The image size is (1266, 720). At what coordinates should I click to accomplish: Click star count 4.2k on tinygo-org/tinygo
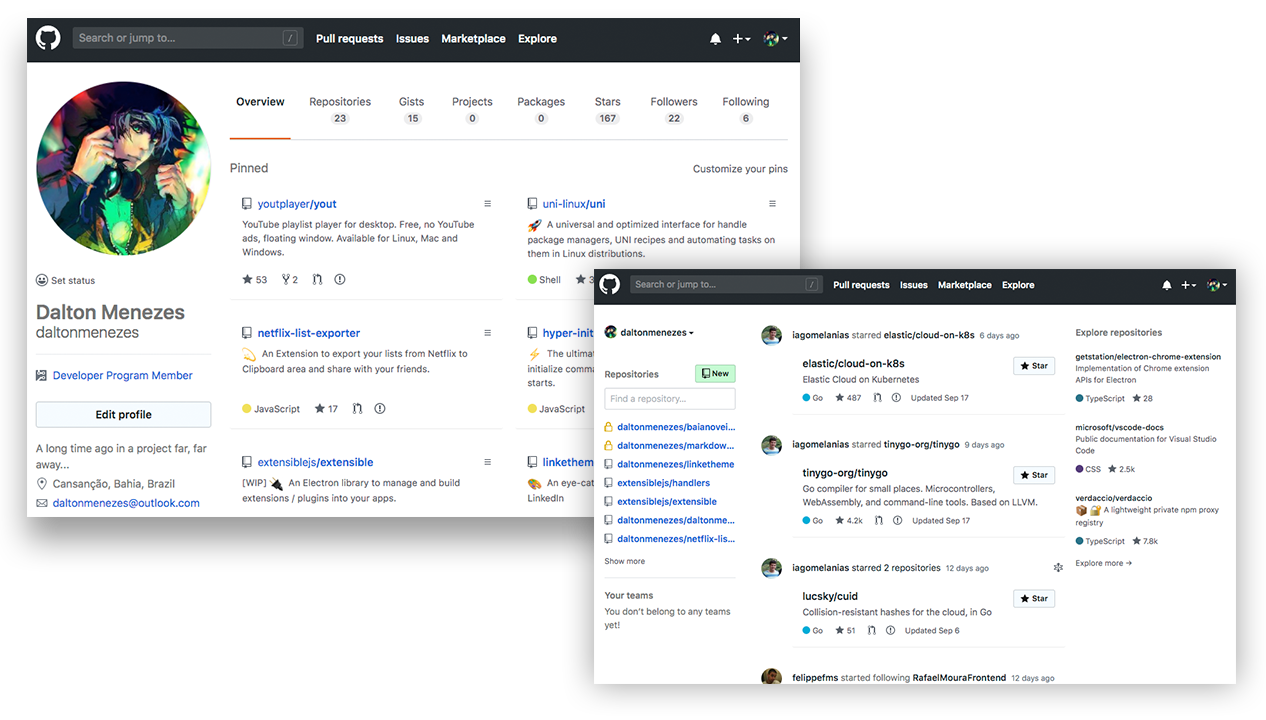point(849,521)
